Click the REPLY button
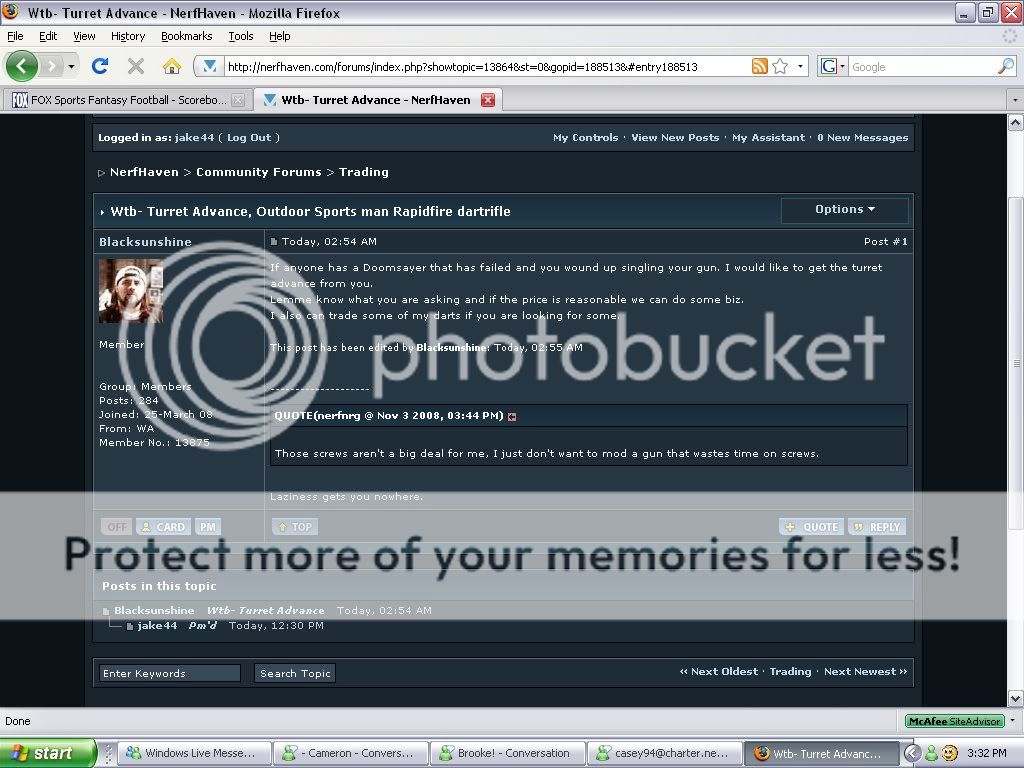This screenshot has height=768, width=1024. (x=877, y=527)
